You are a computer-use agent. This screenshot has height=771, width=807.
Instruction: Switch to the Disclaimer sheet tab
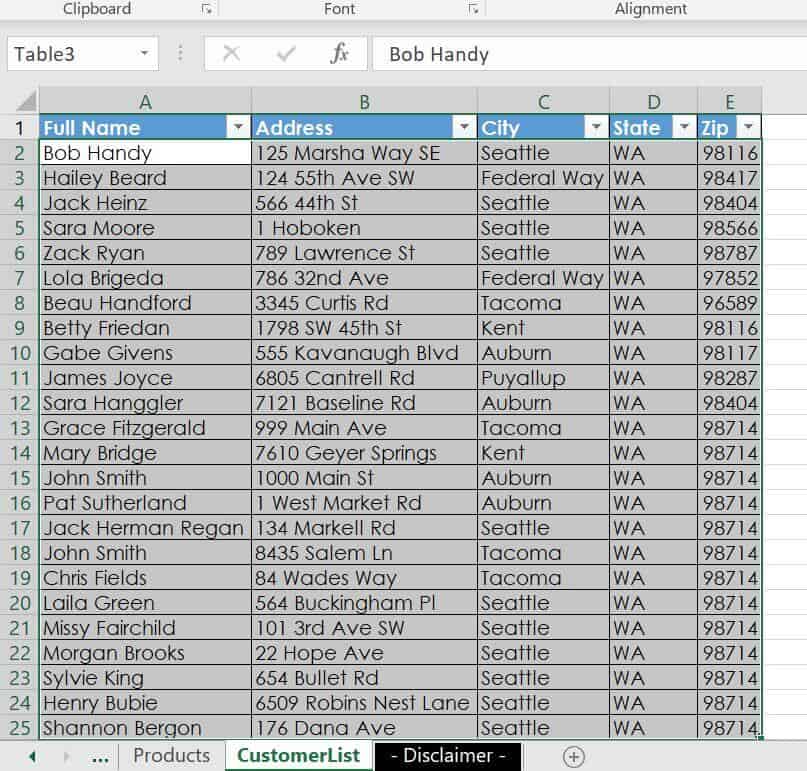coord(447,756)
